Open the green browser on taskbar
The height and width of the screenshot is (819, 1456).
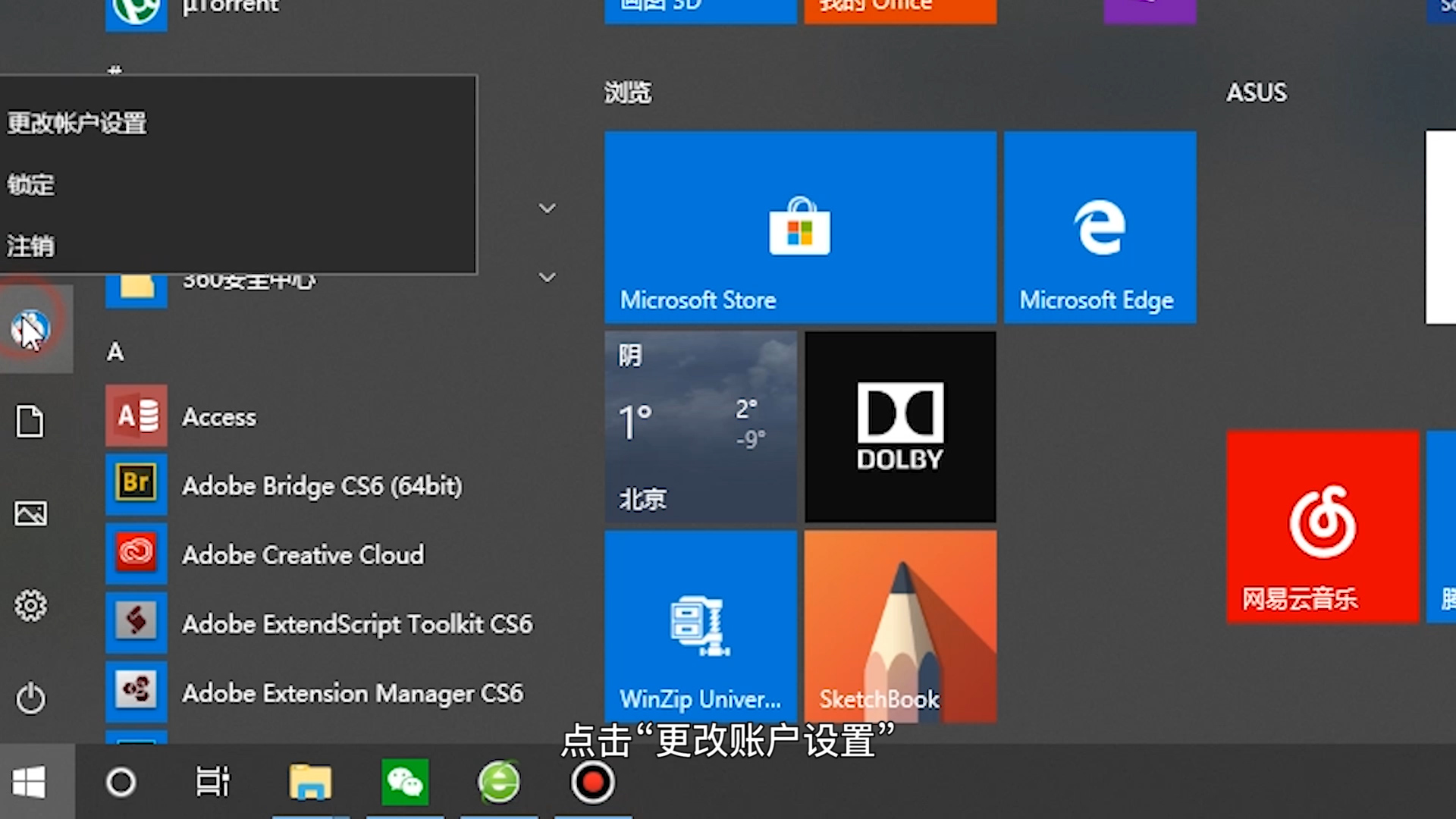[499, 782]
